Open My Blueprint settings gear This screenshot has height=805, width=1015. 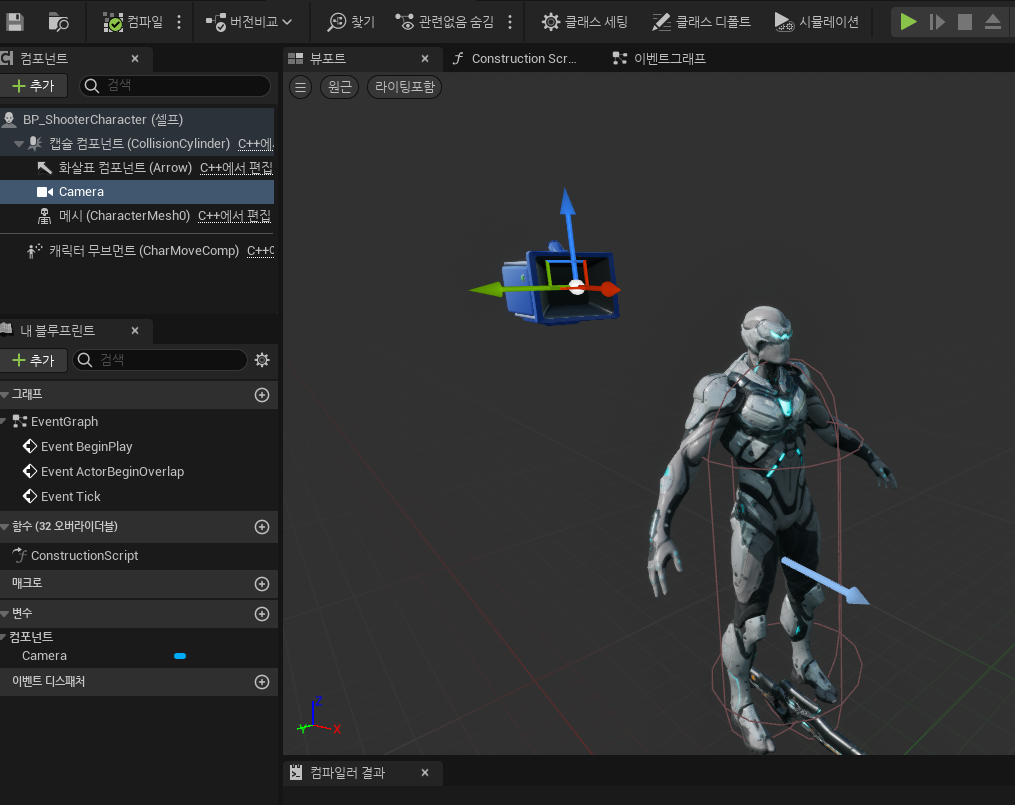coord(262,360)
